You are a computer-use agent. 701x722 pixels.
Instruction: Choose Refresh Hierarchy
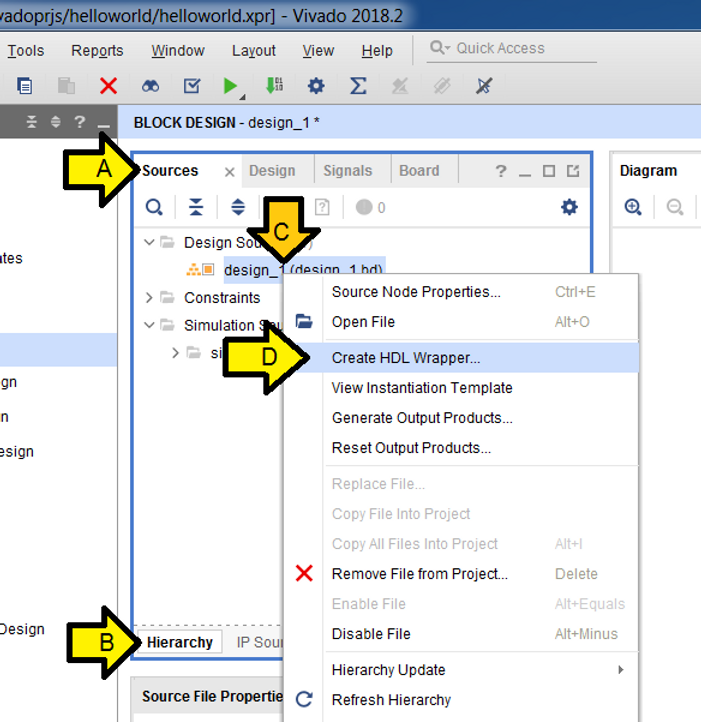[461, 700]
